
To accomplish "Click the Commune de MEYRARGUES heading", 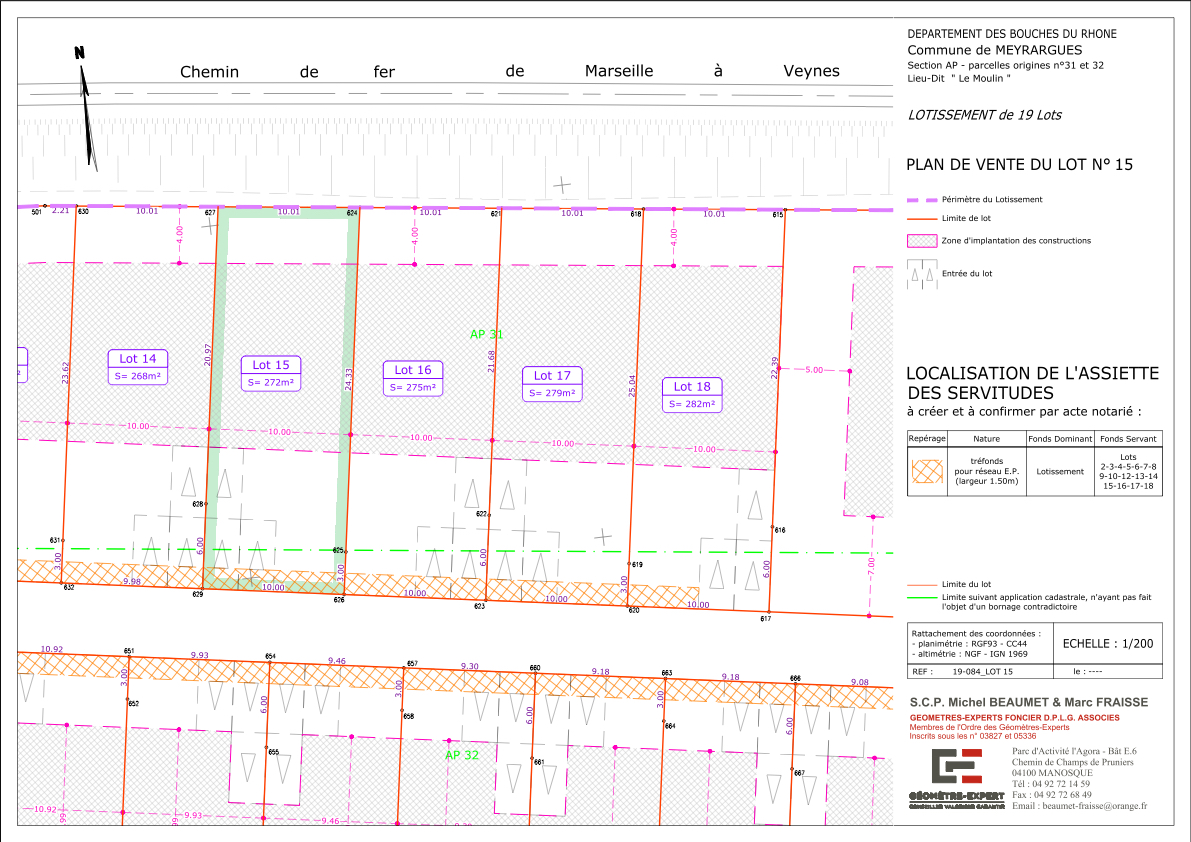I will coord(994,50).
